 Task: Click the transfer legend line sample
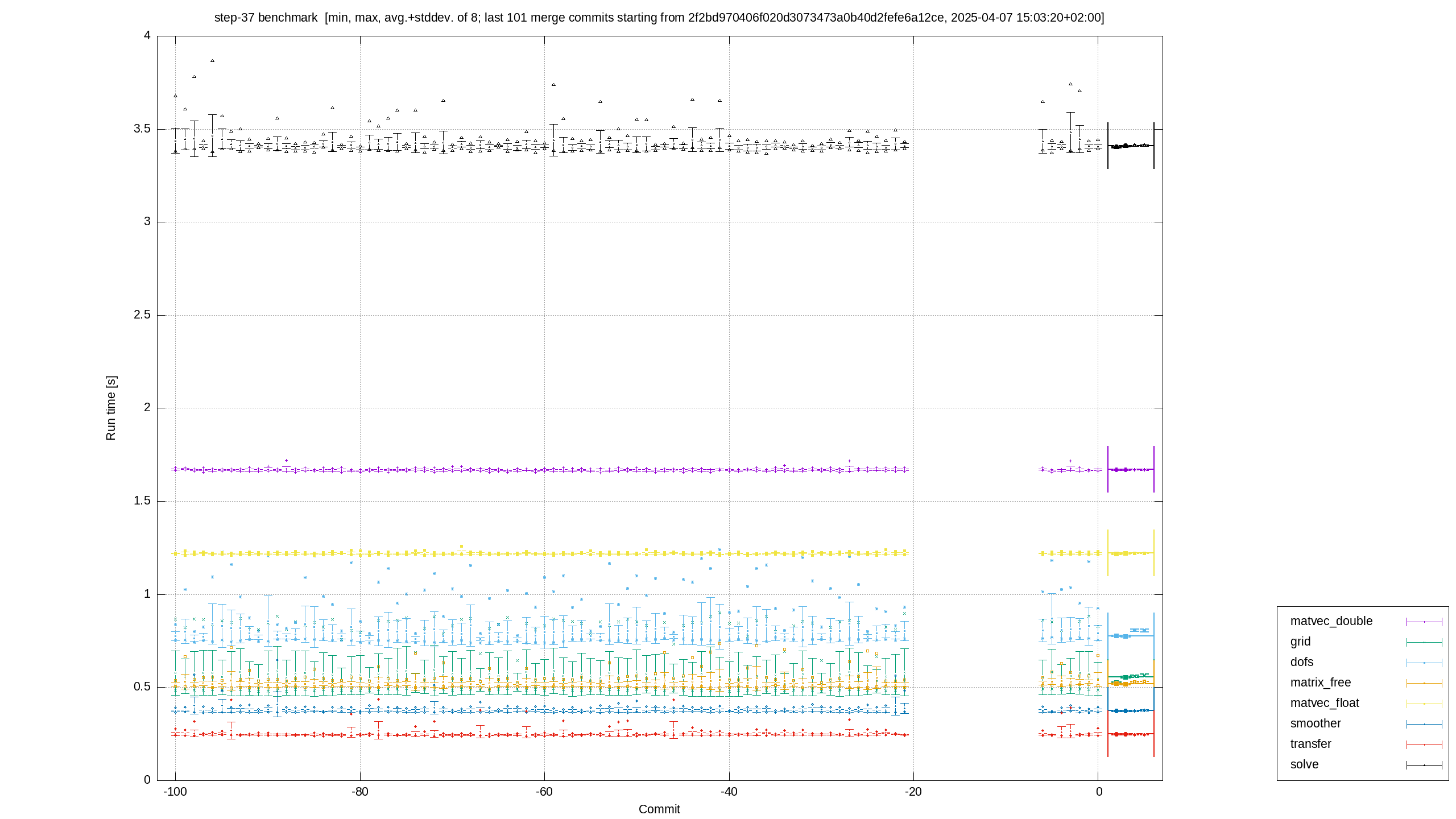pyautogui.click(x=1424, y=744)
